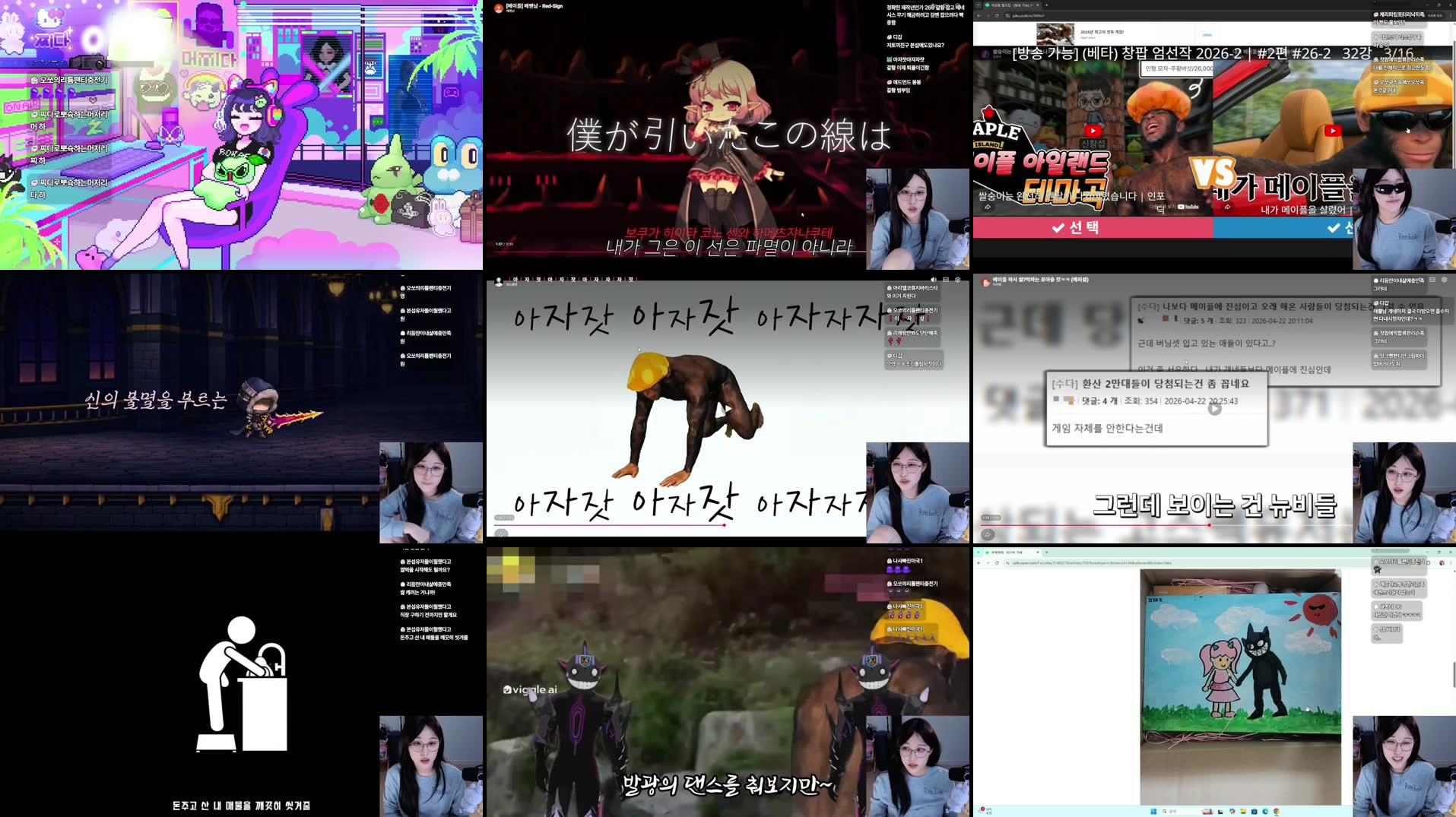Open Edge icon in Windows taskbar
Screen dimensions: 1456x817
pos(1265,811)
